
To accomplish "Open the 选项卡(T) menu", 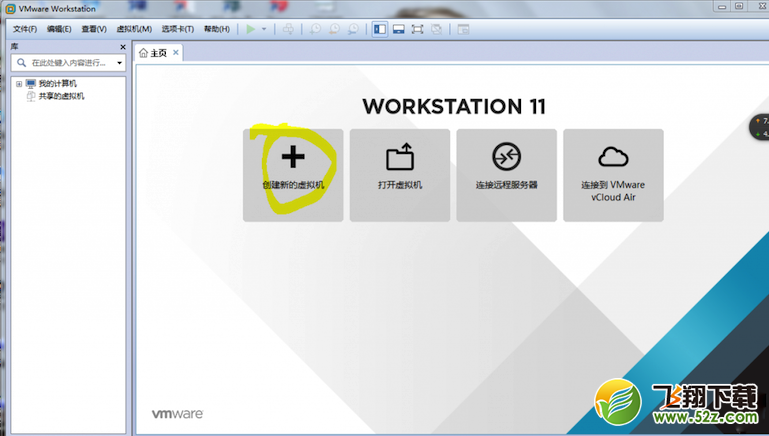I will tap(178, 29).
